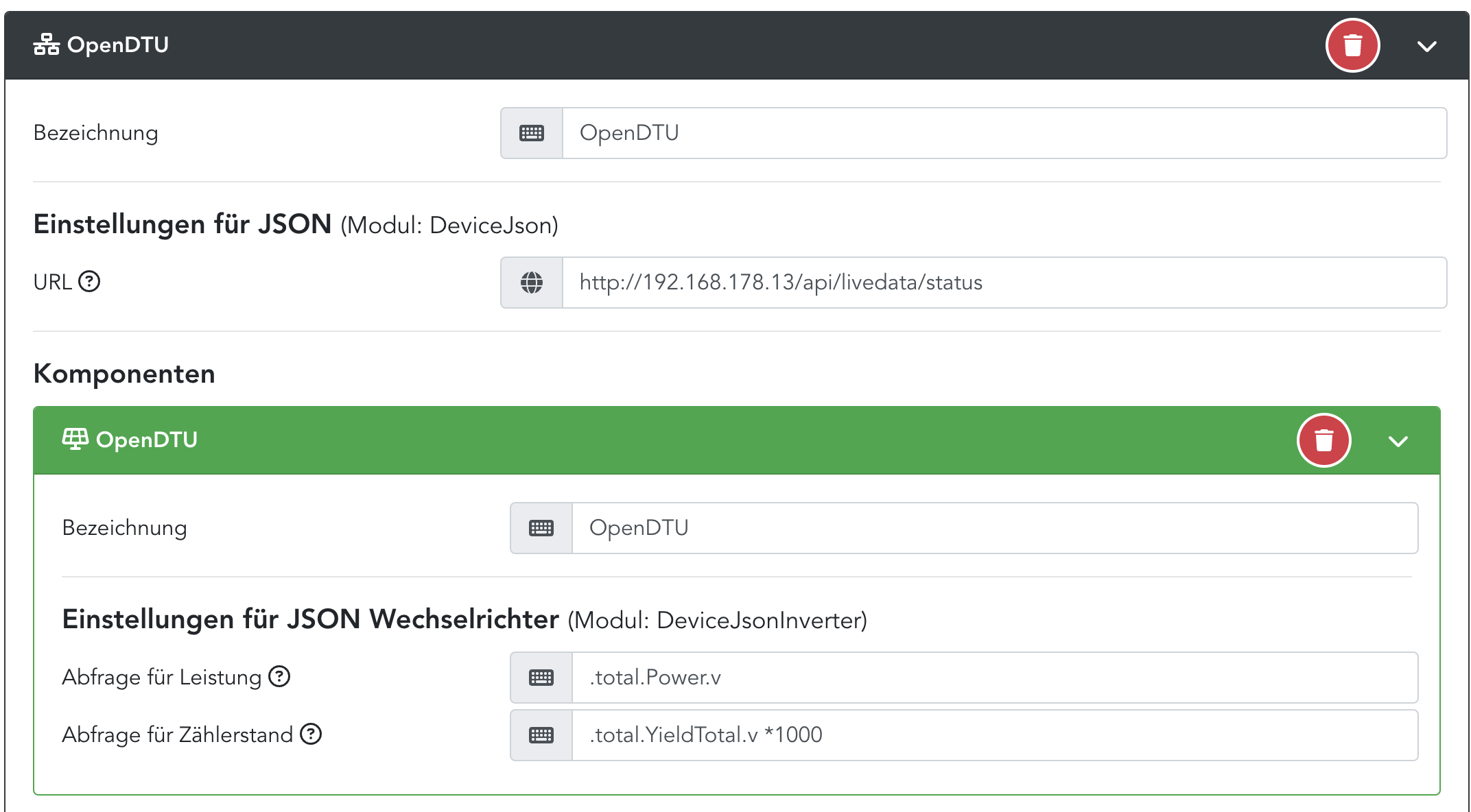Click the globe icon beside the URL field

[x=532, y=283]
